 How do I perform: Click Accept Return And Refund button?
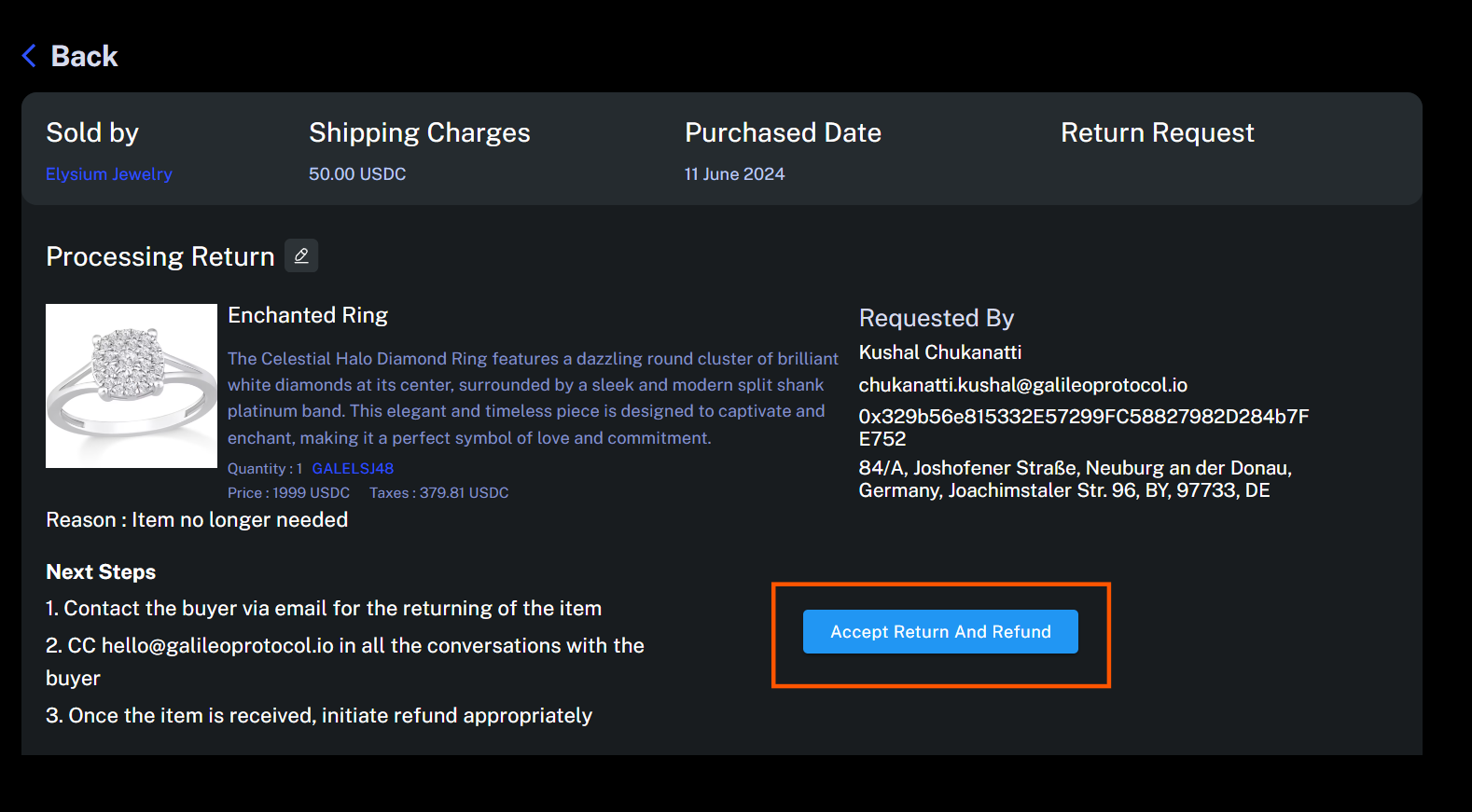coord(940,632)
